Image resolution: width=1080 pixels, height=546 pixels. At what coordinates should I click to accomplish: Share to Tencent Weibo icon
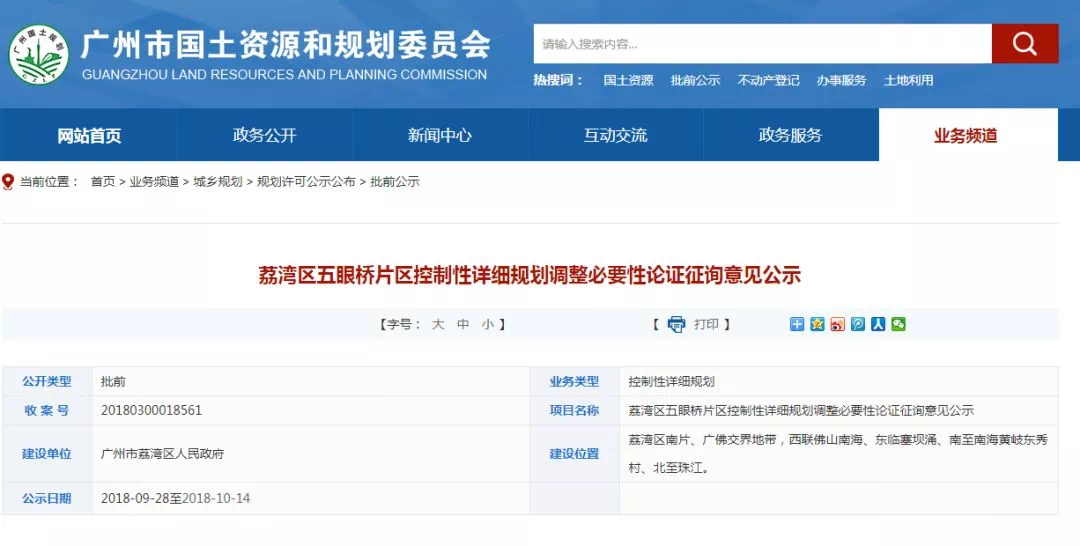pyautogui.click(x=858, y=324)
